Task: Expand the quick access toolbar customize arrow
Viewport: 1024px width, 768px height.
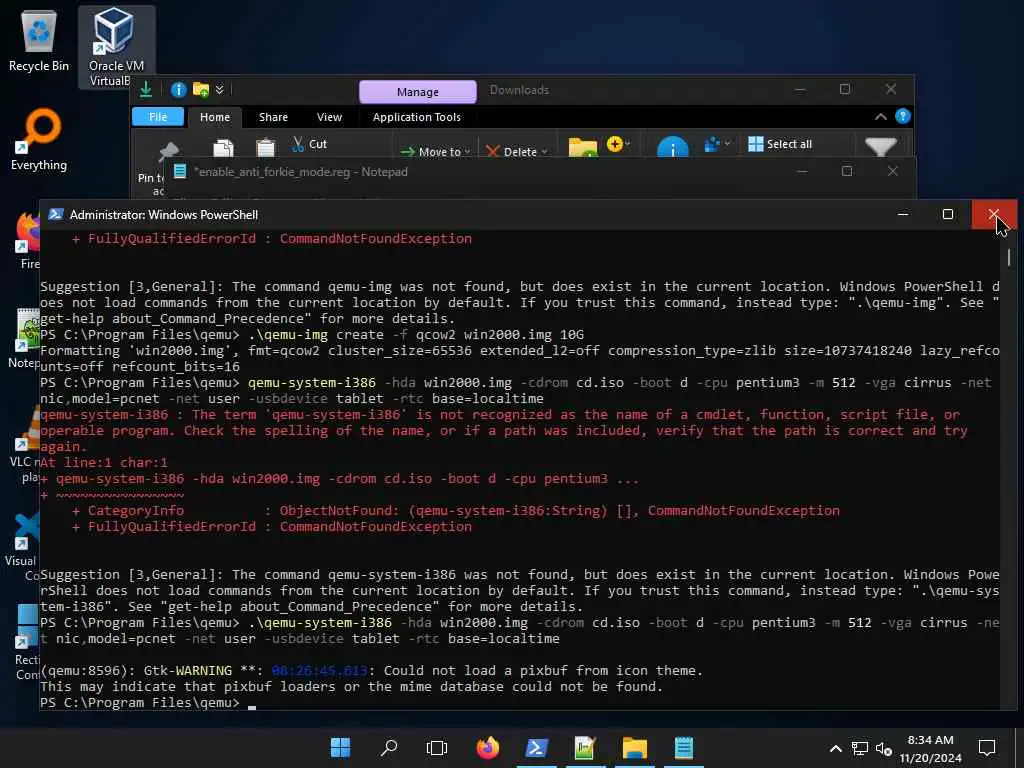Action: tap(219, 89)
